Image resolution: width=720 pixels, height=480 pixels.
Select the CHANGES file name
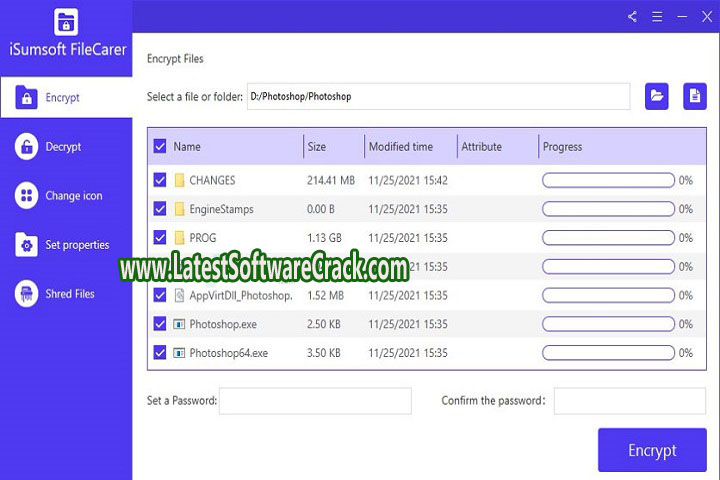[212, 180]
